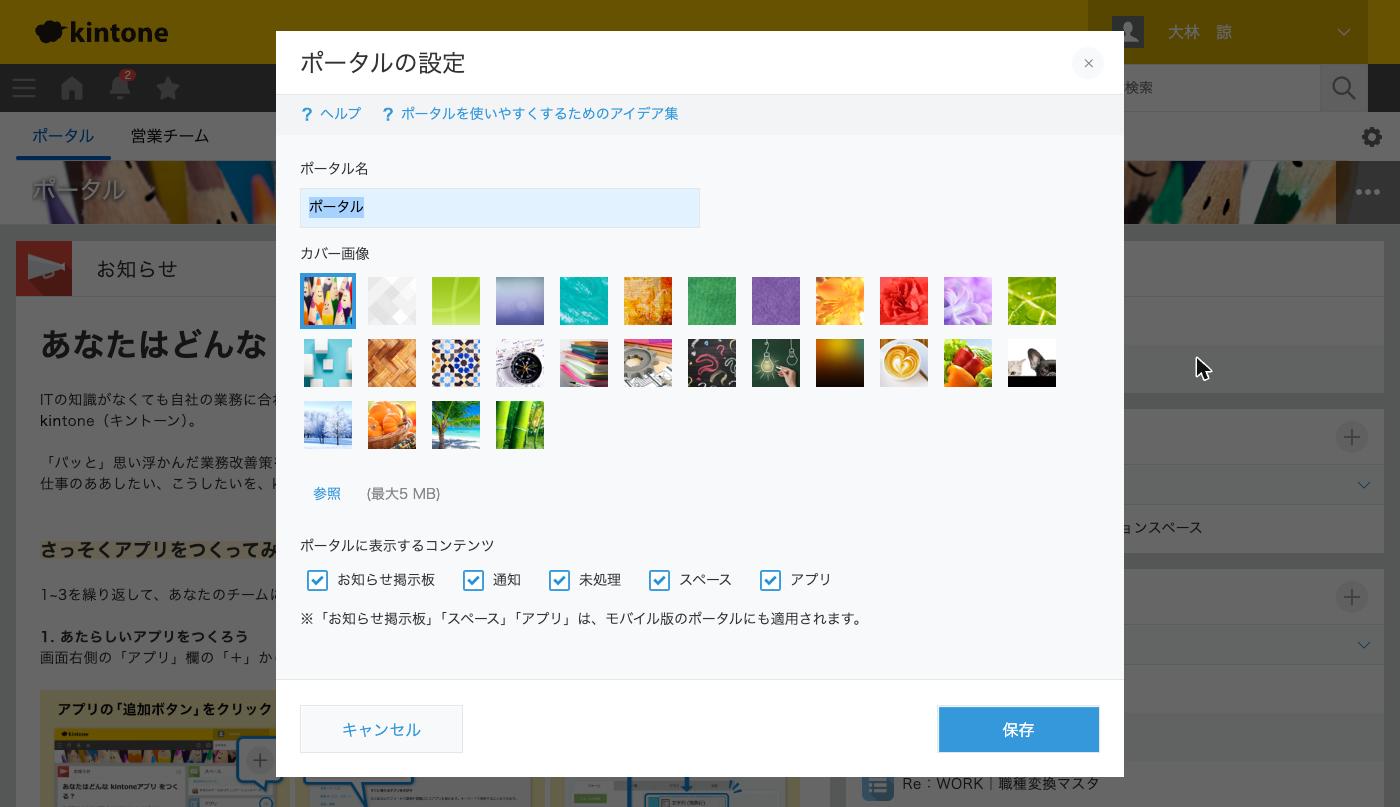Toggle お知らせ掲示板 checkbox
The image size is (1400, 807).
click(x=317, y=580)
